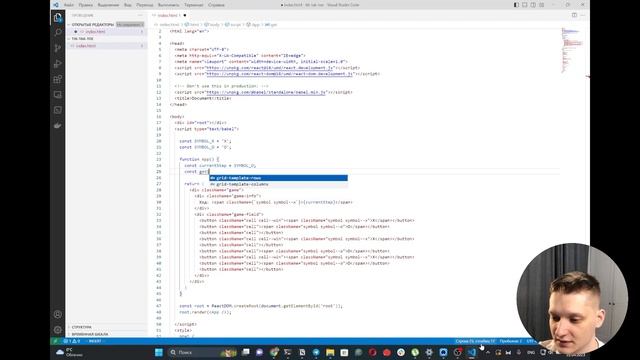Open weather widget on taskbar

(70, 352)
